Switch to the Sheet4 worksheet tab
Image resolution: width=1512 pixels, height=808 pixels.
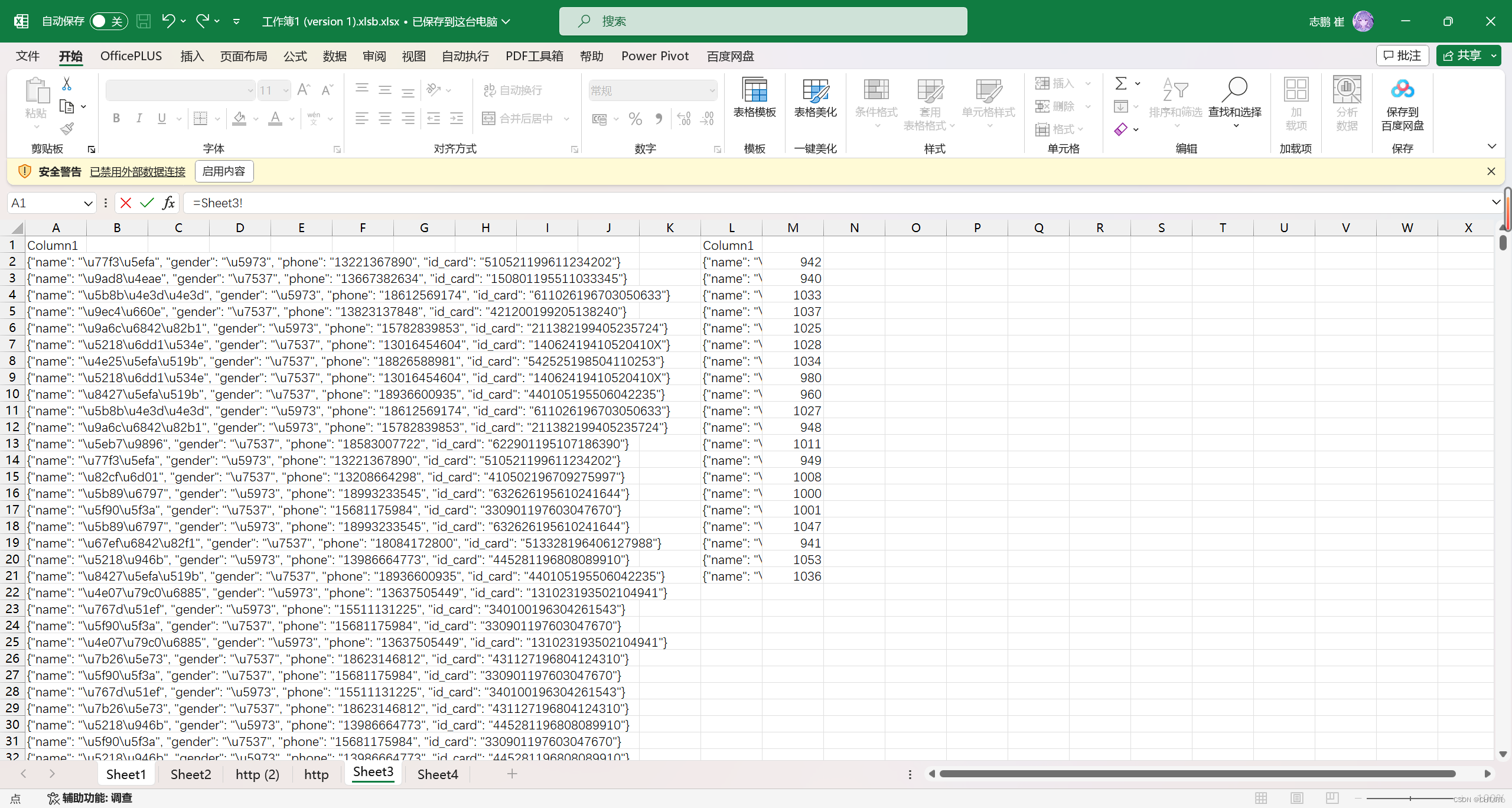pos(437,774)
